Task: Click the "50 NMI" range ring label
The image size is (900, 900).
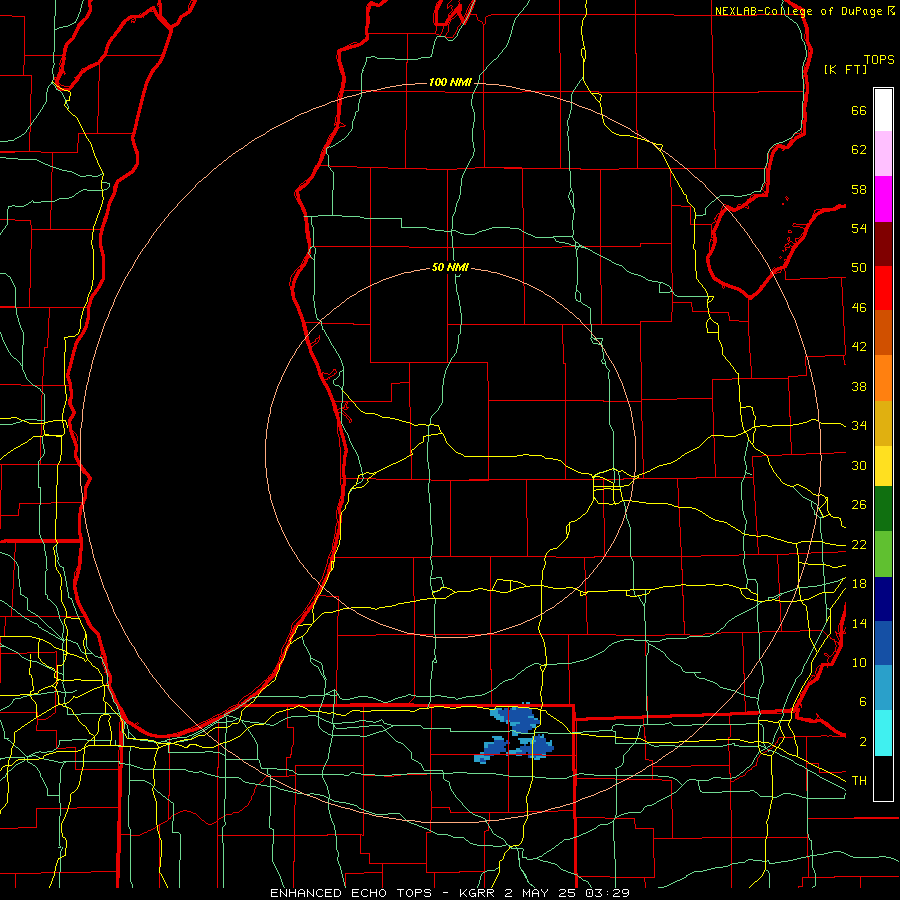Action: [x=450, y=267]
